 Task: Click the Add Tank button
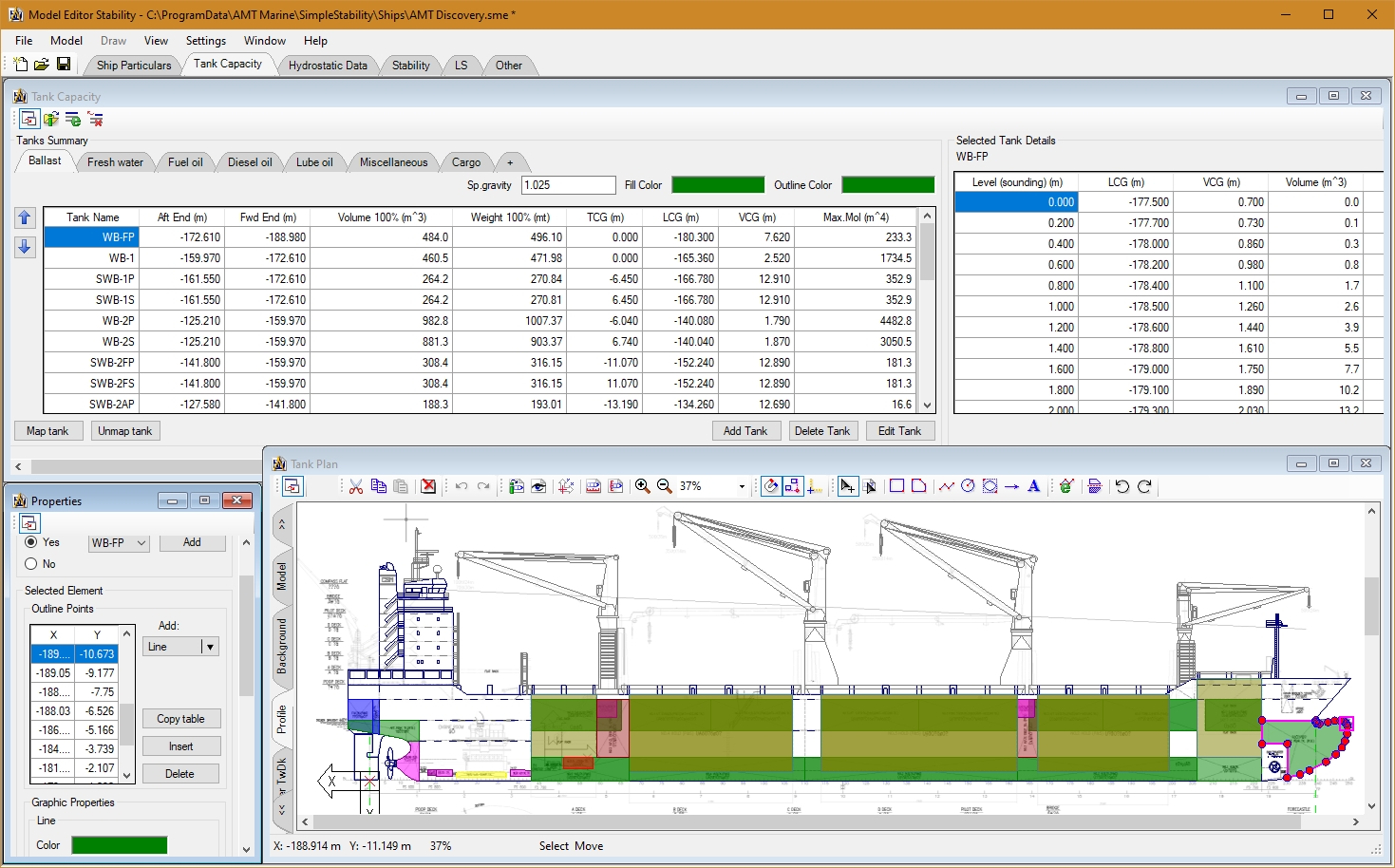pyautogui.click(x=745, y=431)
